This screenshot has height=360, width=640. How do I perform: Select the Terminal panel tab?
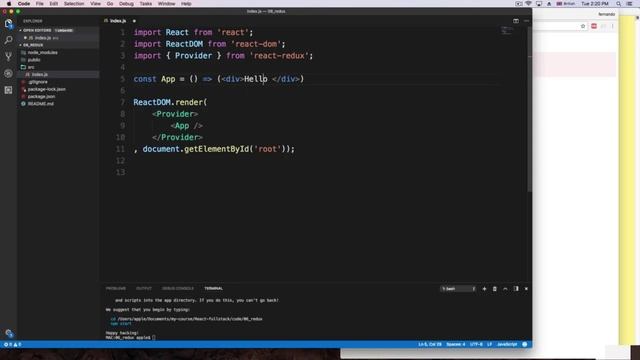point(213,289)
